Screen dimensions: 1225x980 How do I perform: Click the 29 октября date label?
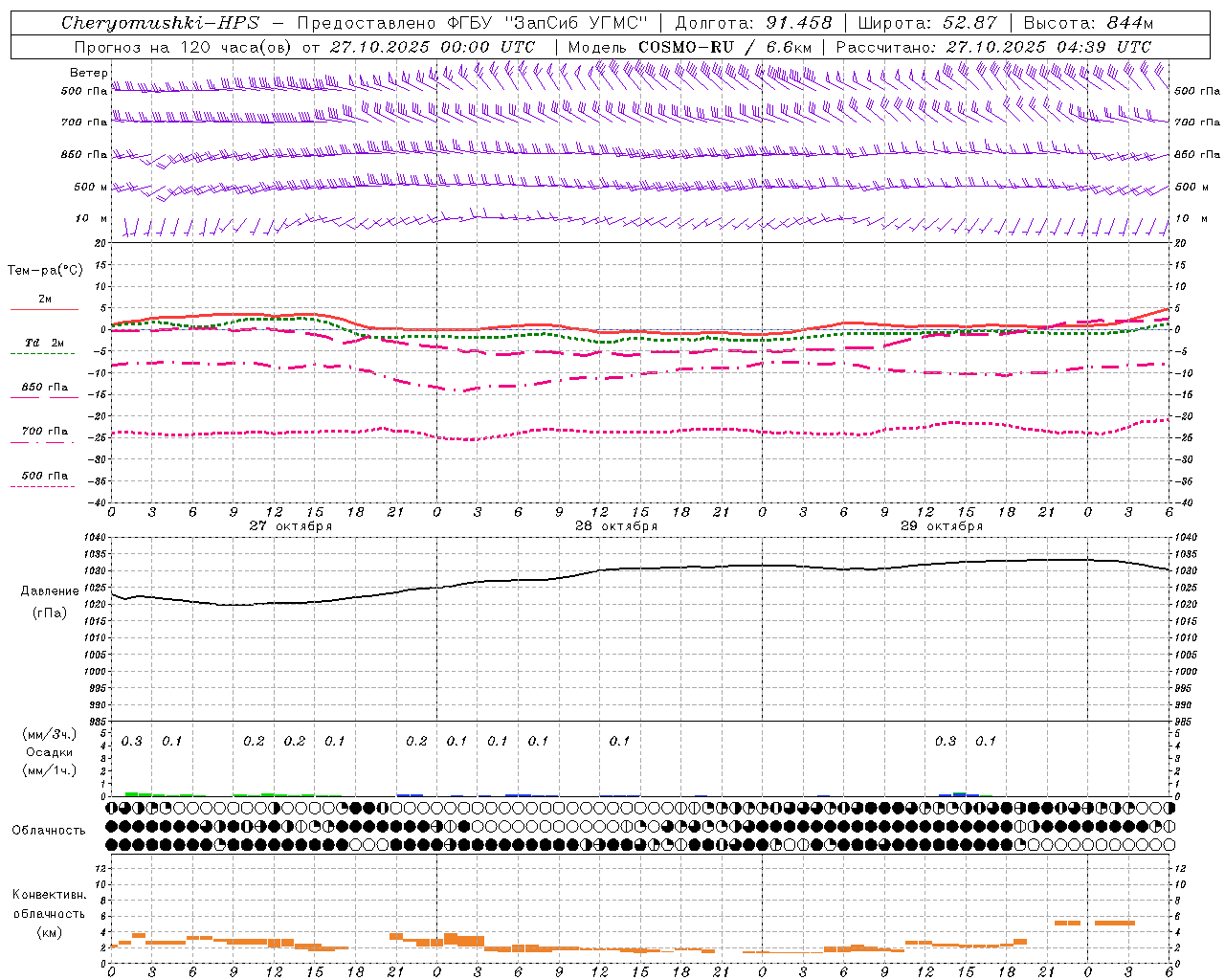click(x=942, y=526)
